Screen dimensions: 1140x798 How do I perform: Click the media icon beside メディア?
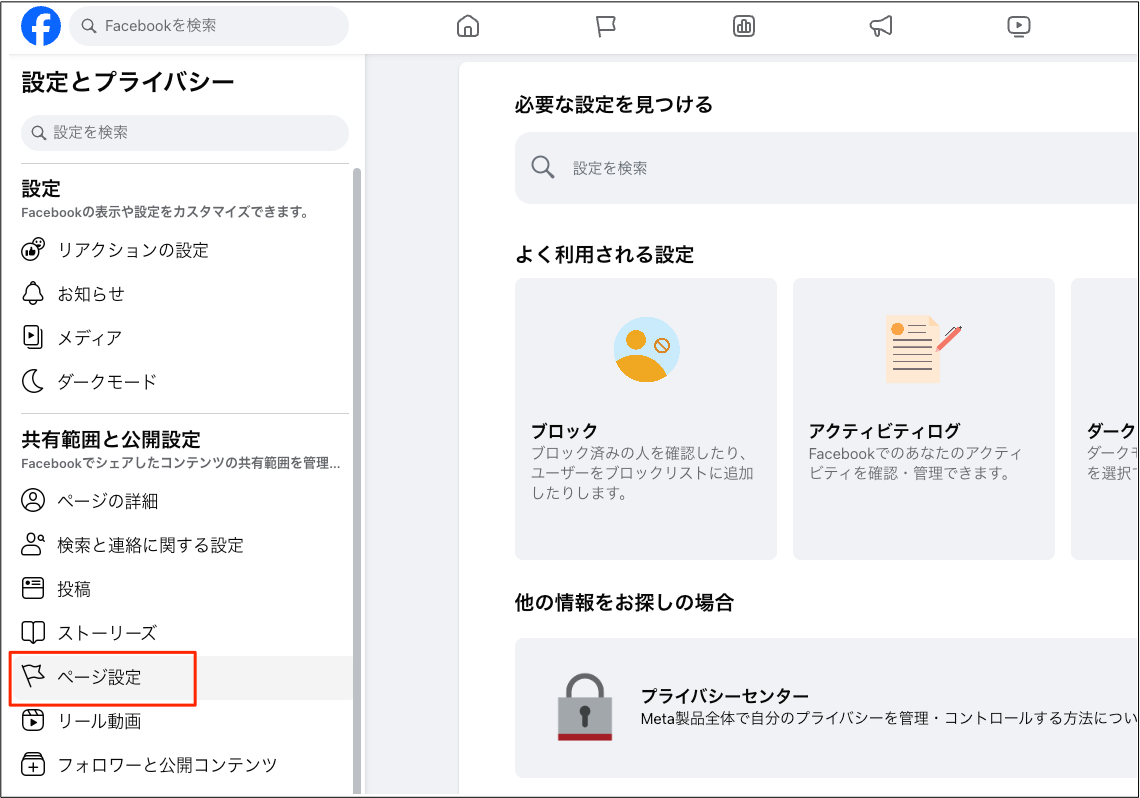pos(33,337)
